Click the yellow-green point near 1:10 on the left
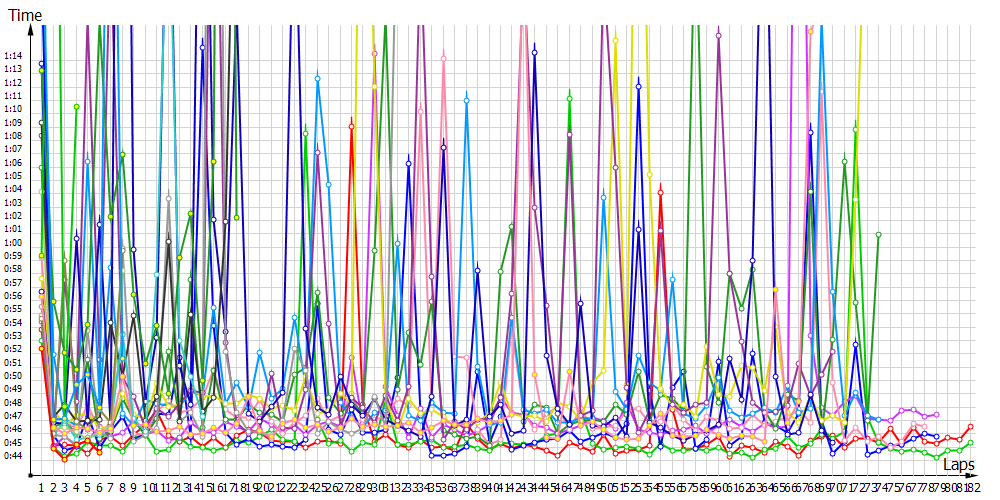The height and width of the screenshot is (500, 1000). coord(76,106)
